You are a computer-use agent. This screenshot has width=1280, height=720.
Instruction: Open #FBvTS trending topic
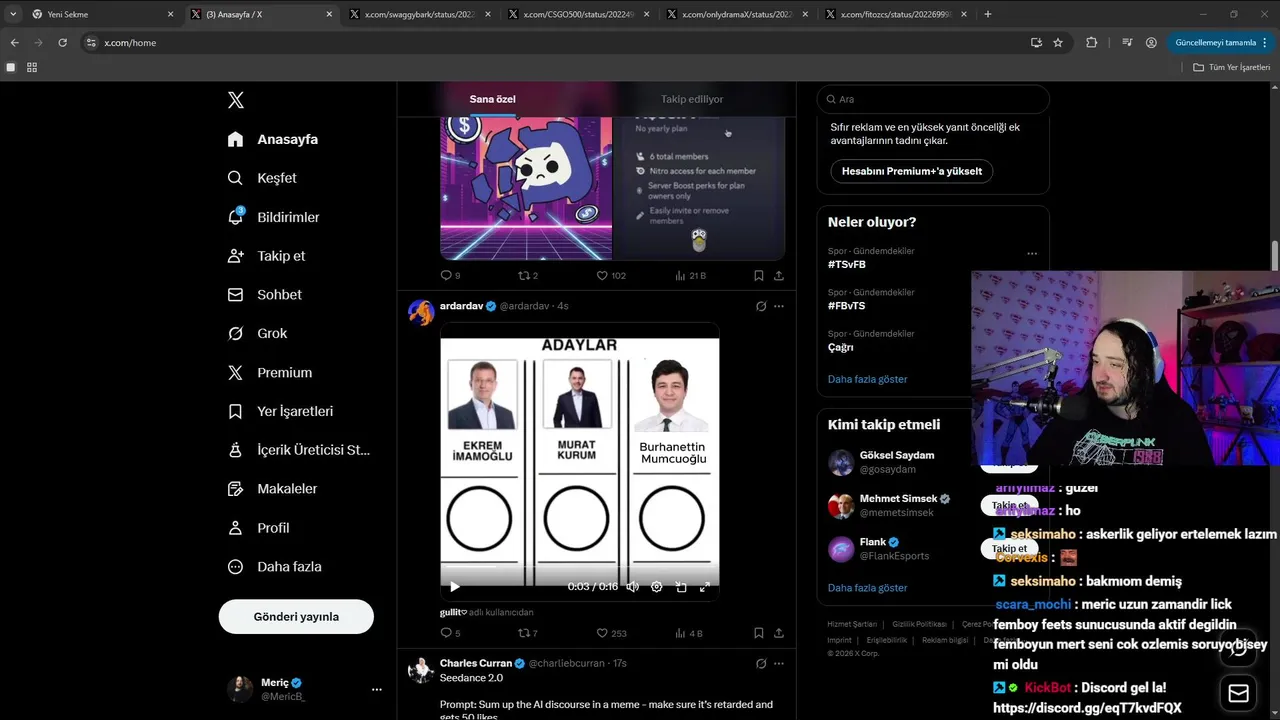[x=847, y=306]
